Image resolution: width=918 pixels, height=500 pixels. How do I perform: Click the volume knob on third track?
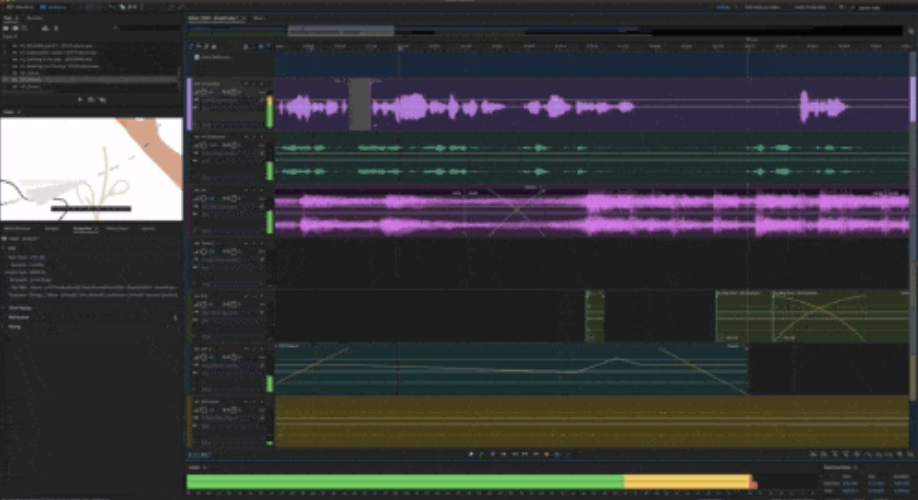[x=202, y=199]
